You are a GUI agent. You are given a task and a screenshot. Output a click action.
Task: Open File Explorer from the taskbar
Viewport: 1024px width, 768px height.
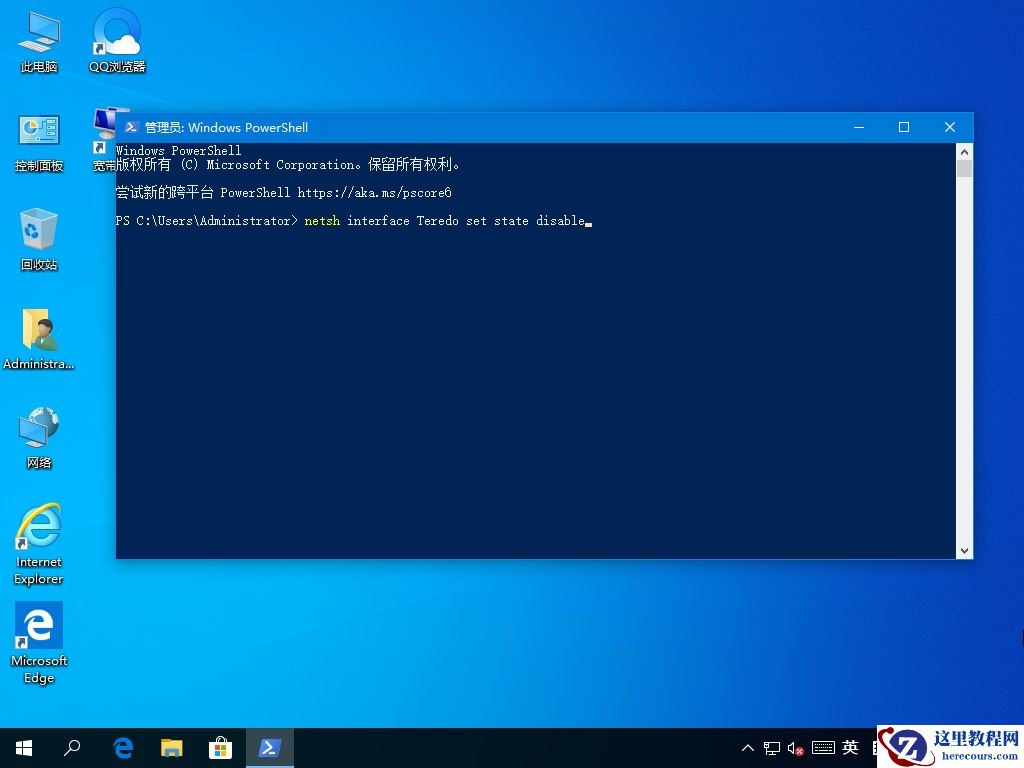[172, 747]
